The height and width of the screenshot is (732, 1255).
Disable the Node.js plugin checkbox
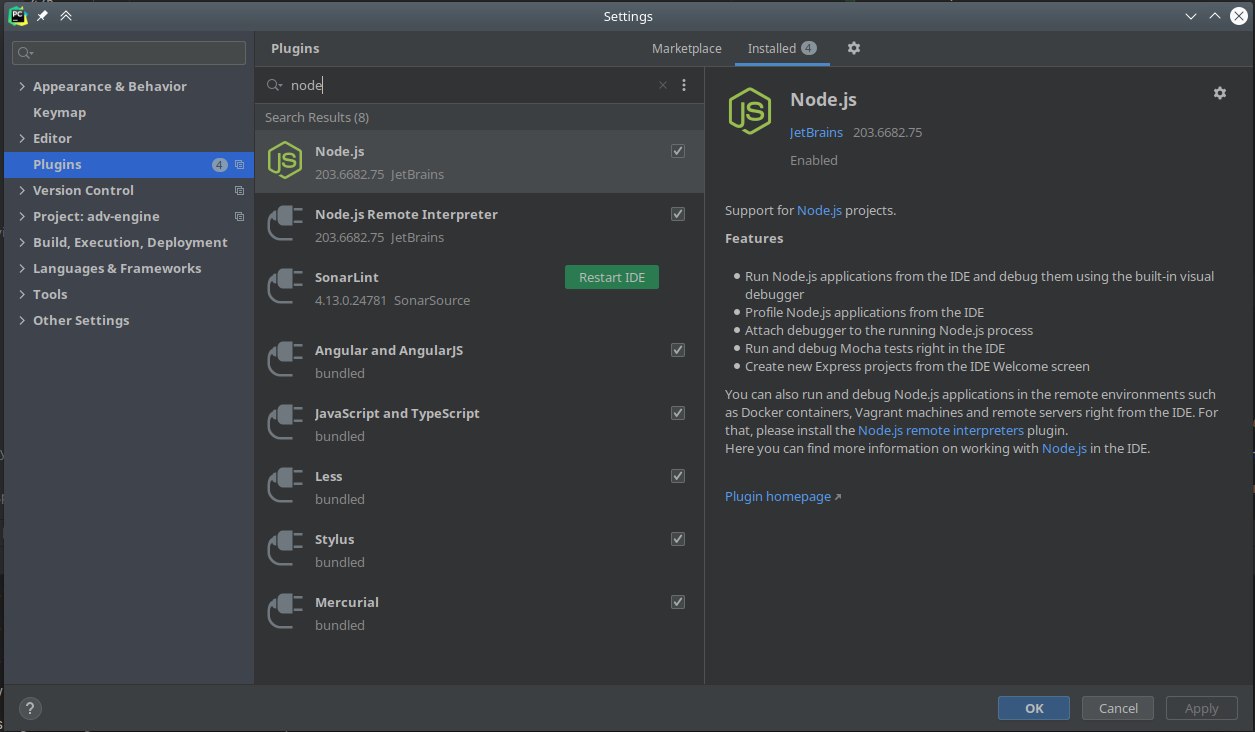coord(678,151)
